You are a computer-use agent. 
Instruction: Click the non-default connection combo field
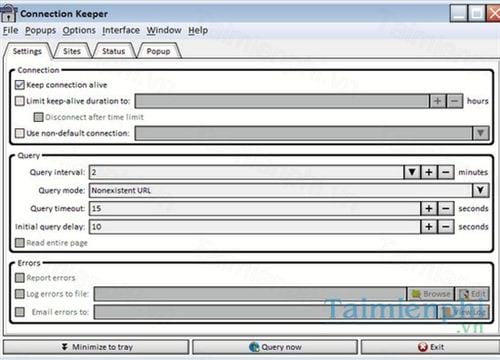tap(304, 133)
